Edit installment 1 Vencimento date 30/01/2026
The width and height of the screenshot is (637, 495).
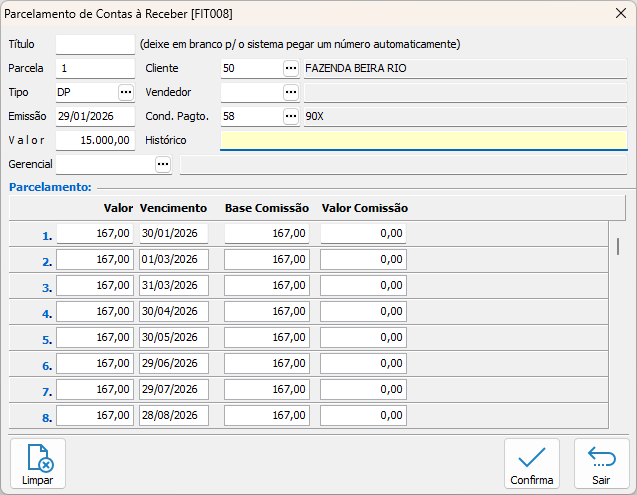(174, 233)
